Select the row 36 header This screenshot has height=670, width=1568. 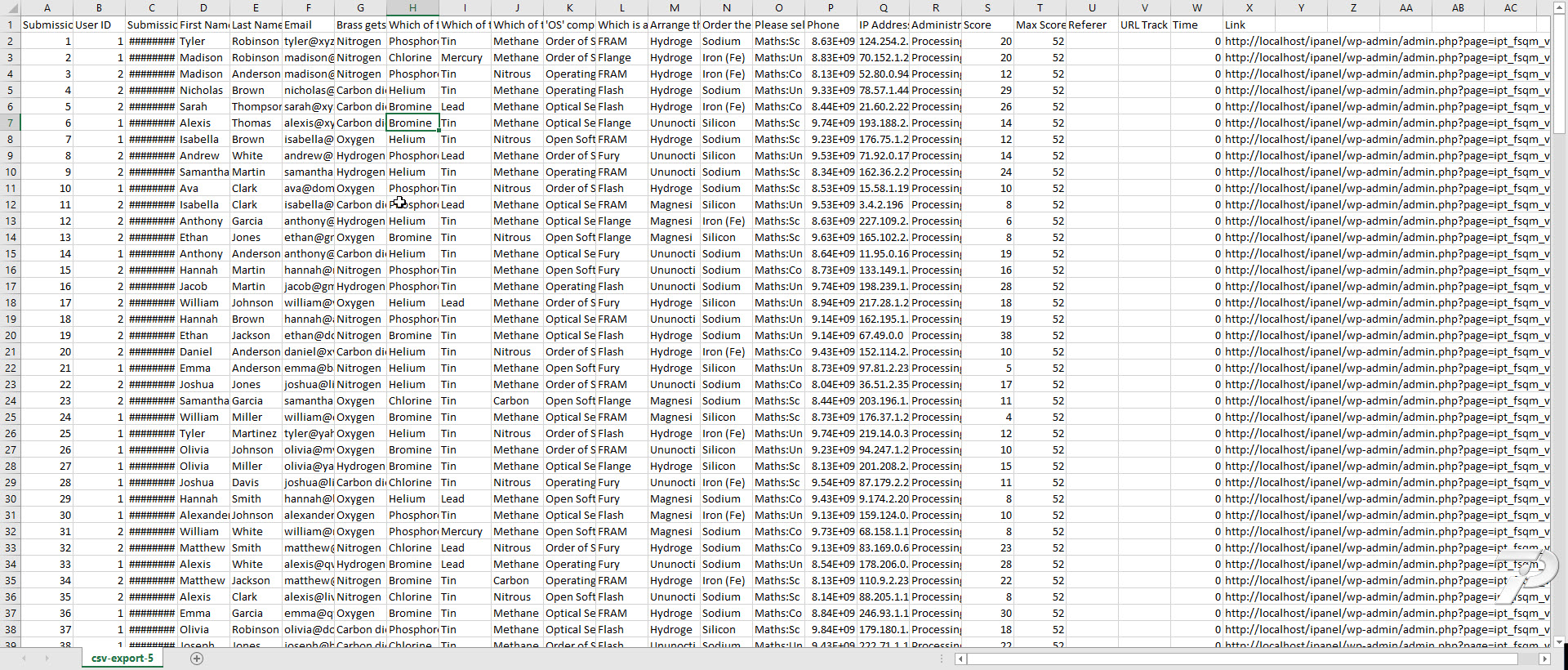point(10,596)
